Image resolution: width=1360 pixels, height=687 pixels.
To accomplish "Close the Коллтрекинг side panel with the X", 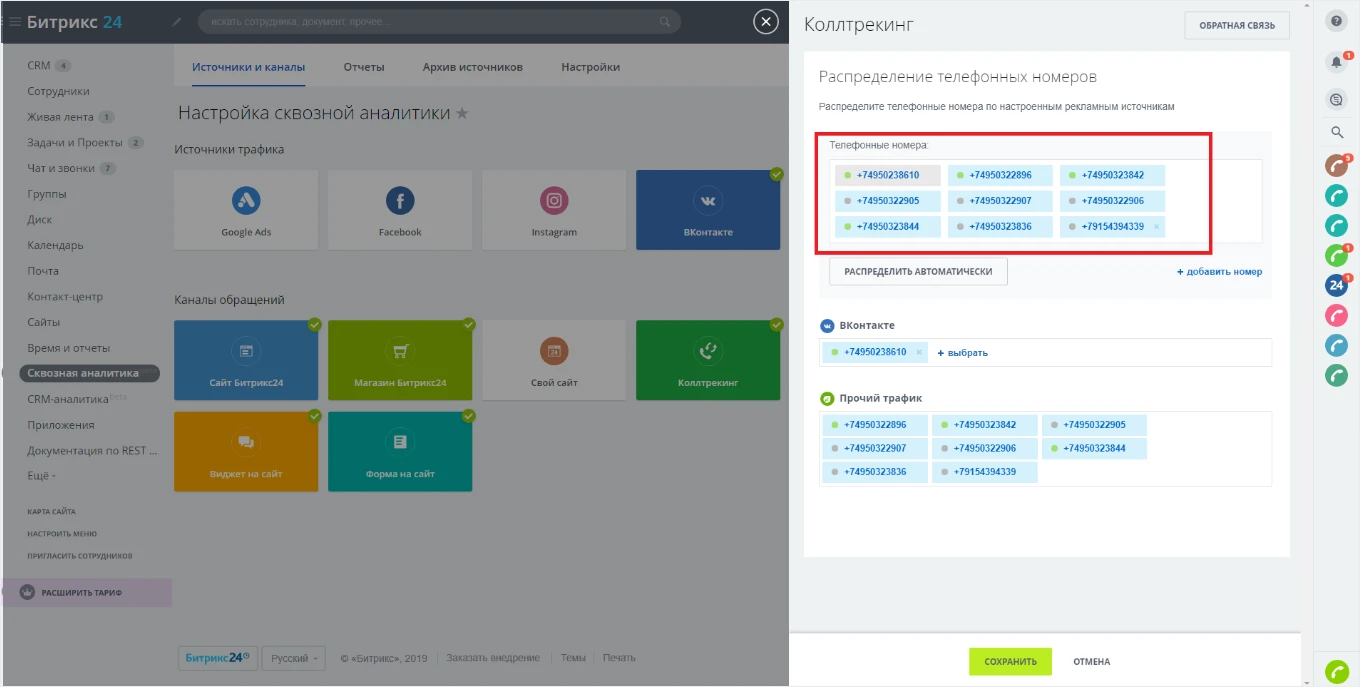I will [x=766, y=22].
